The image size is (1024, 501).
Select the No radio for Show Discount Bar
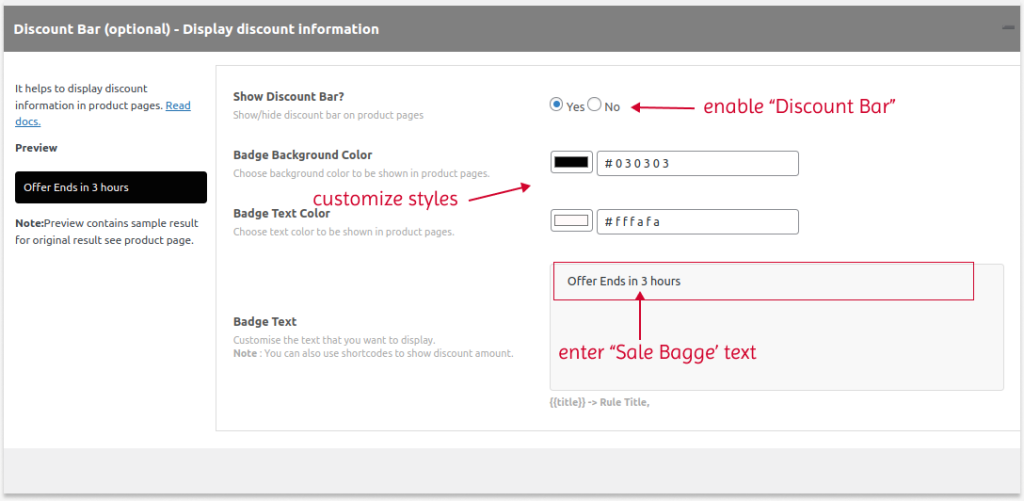tap(594, 105)
